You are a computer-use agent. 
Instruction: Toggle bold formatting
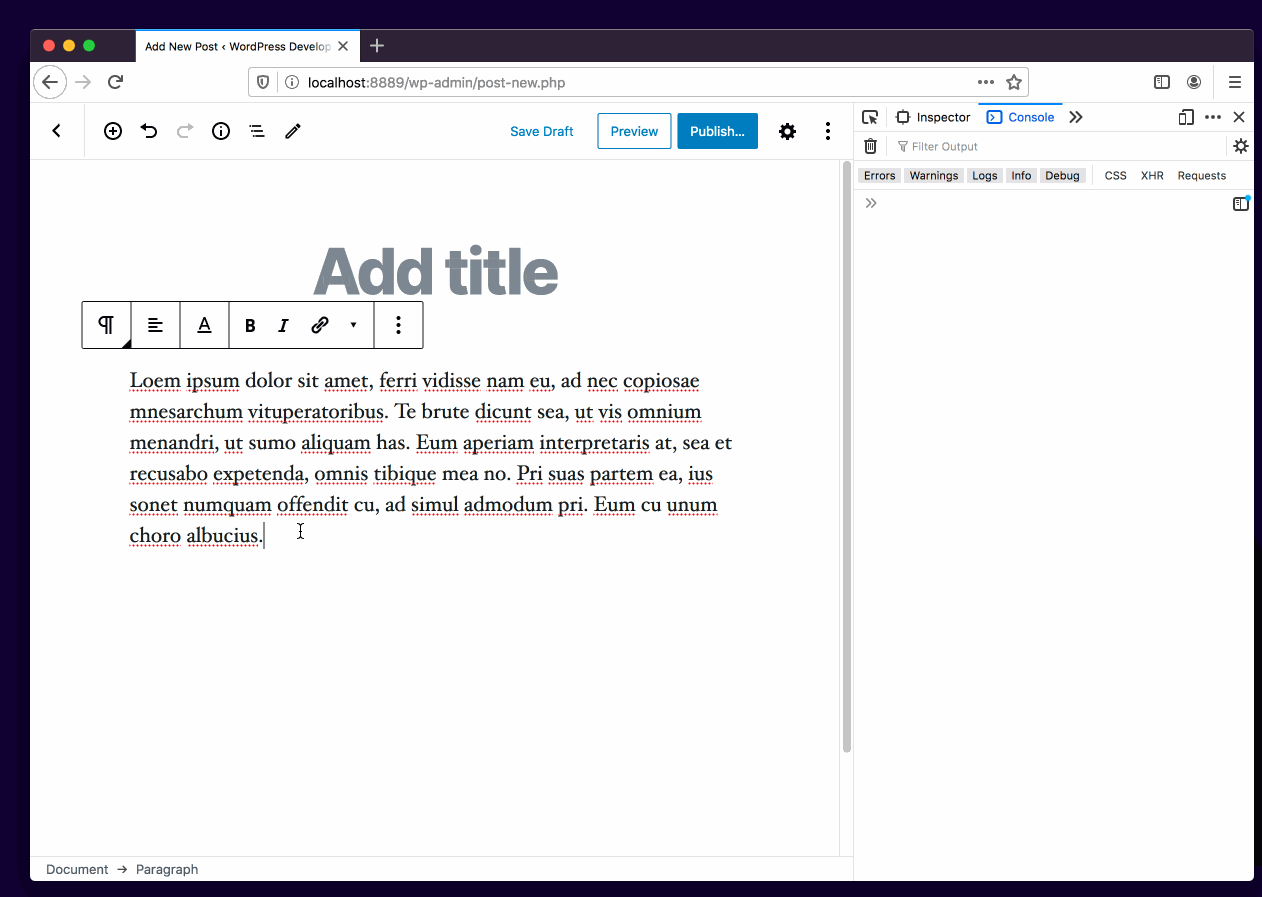coord(250,325)
